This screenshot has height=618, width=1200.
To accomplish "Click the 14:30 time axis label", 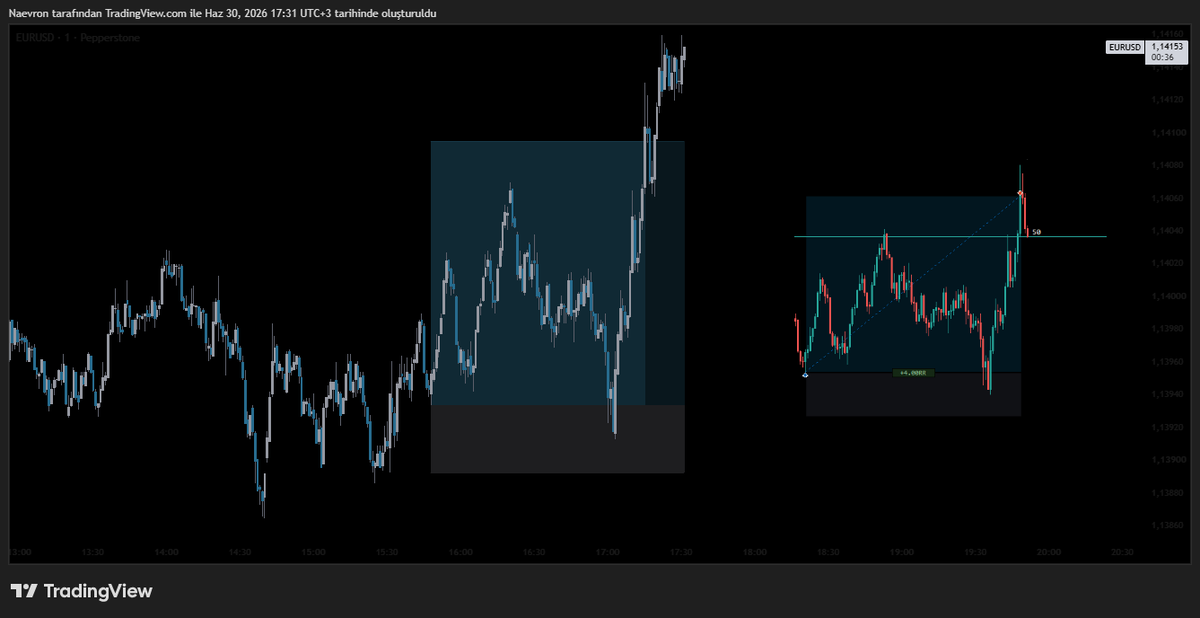I will pos(240,552).
